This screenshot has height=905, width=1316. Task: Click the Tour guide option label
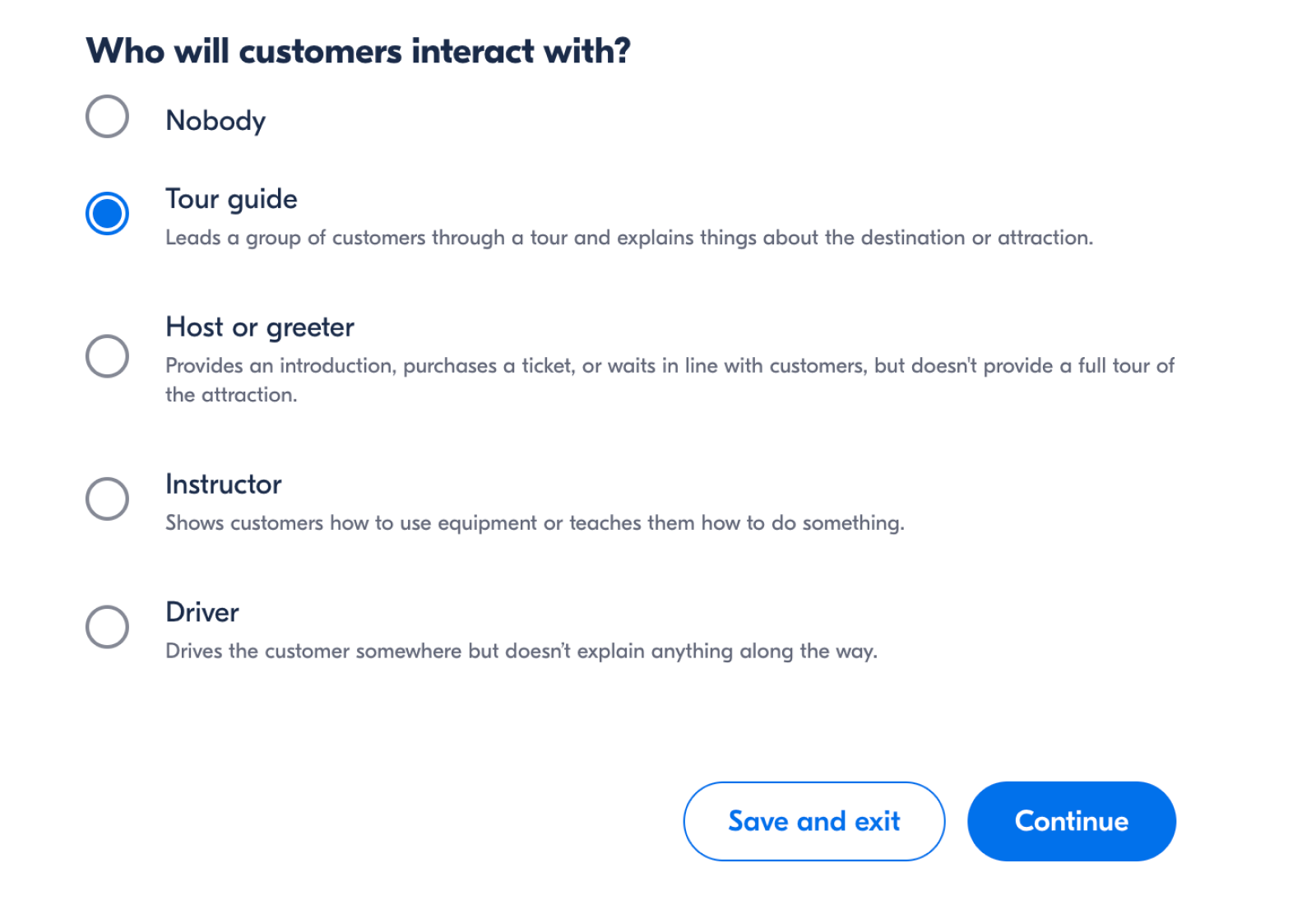(231, 199)
